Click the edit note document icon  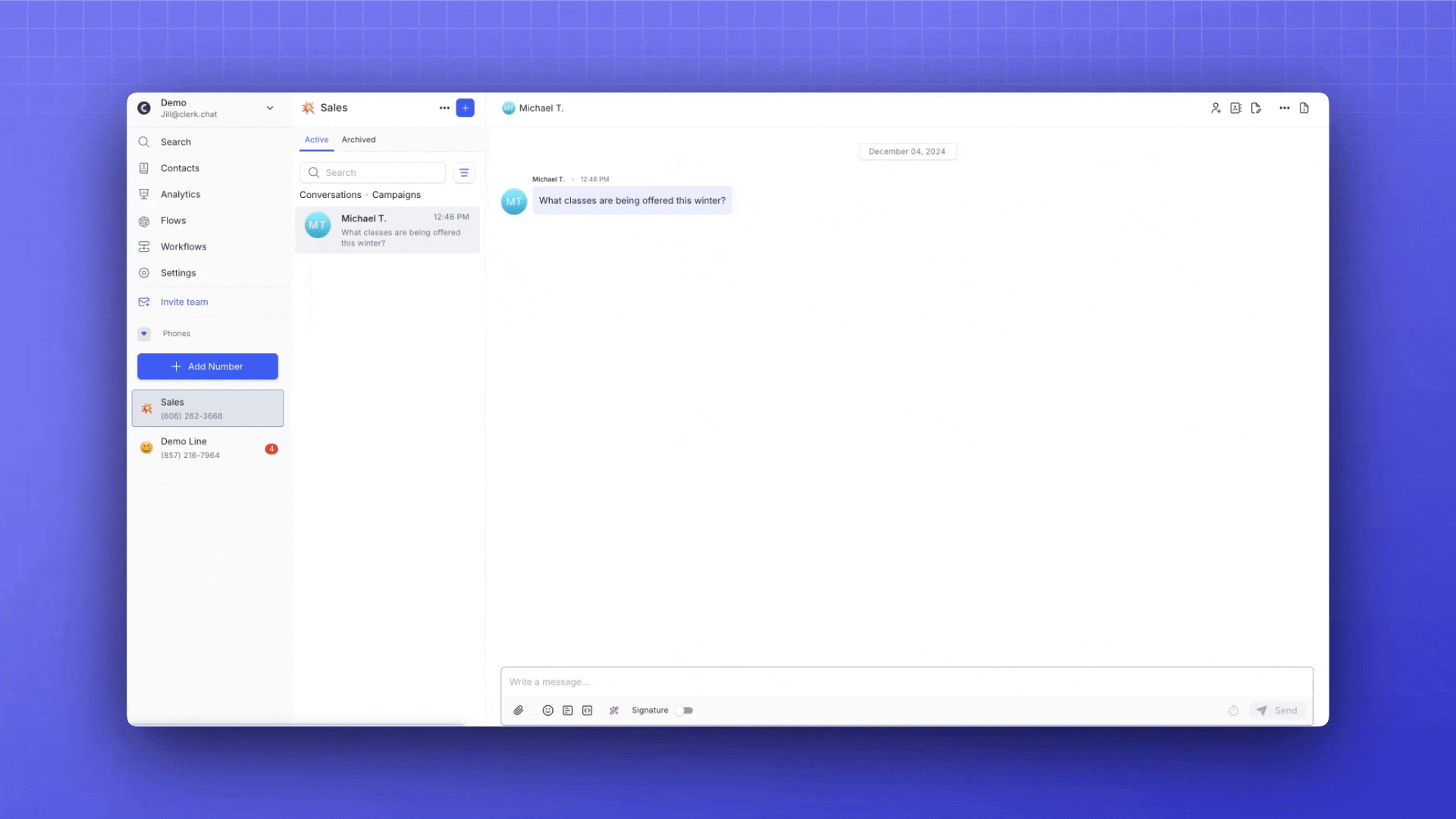1257,108
